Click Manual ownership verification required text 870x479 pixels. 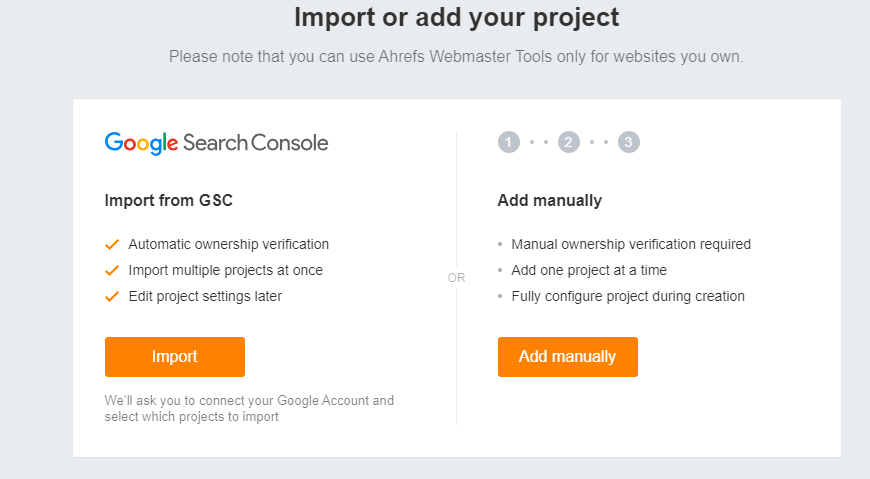tap(631, 244)
